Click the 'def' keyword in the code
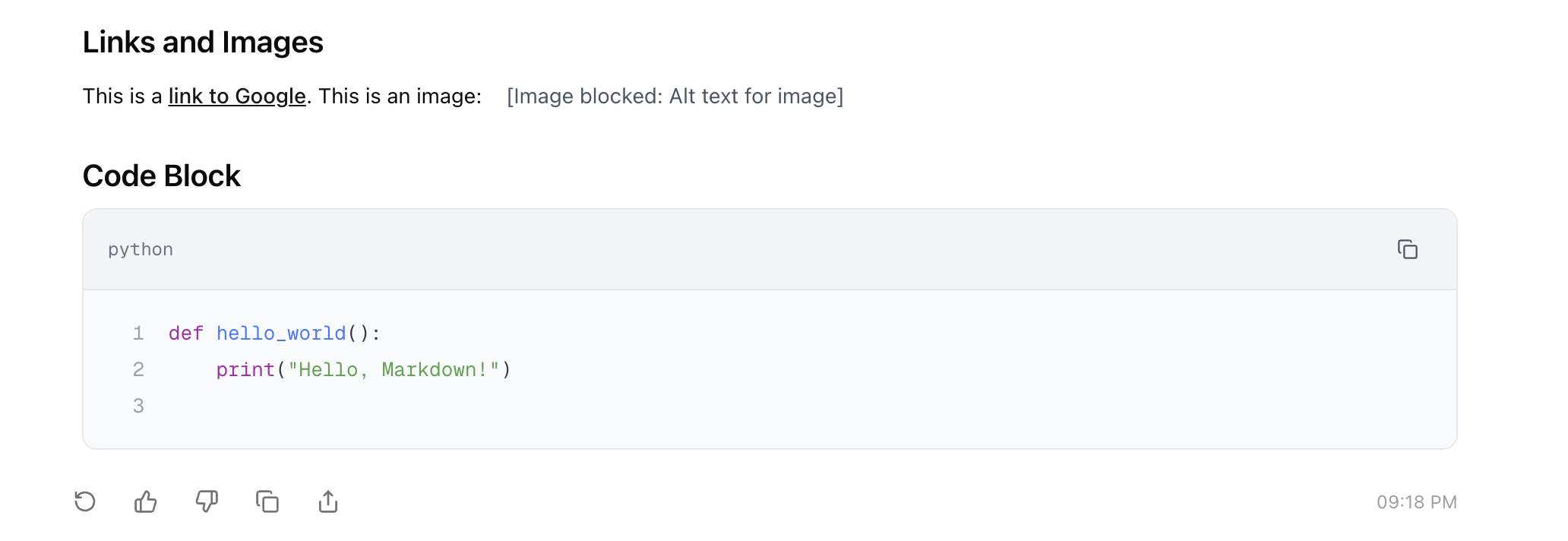Image resolution: width=1568 pixels, height=541 pixels. 185,334
